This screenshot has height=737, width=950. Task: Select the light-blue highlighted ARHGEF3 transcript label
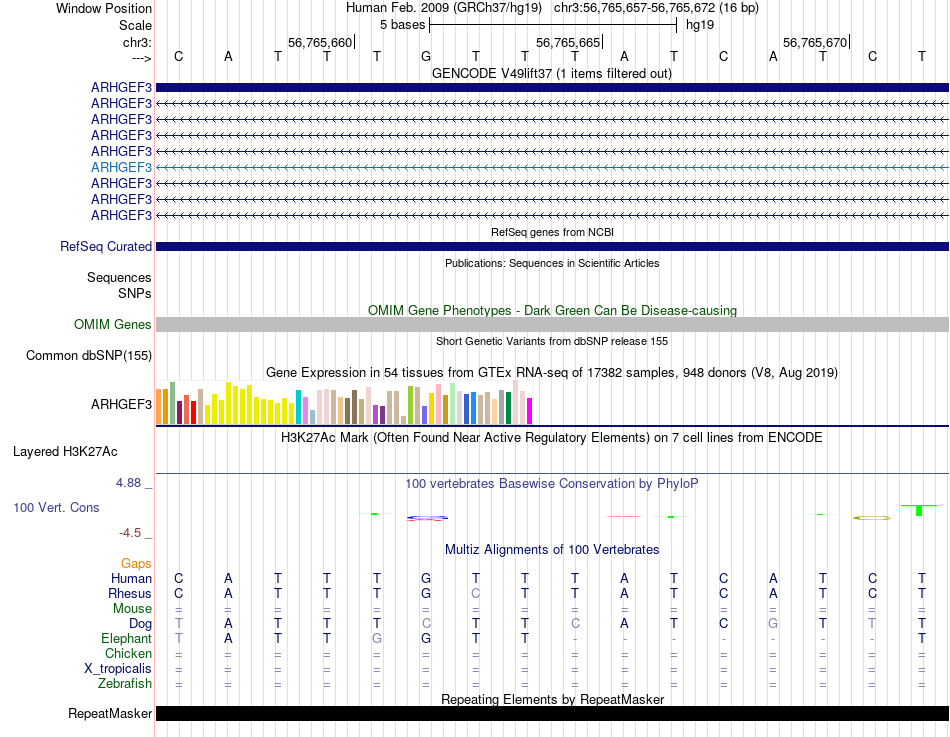121,167
